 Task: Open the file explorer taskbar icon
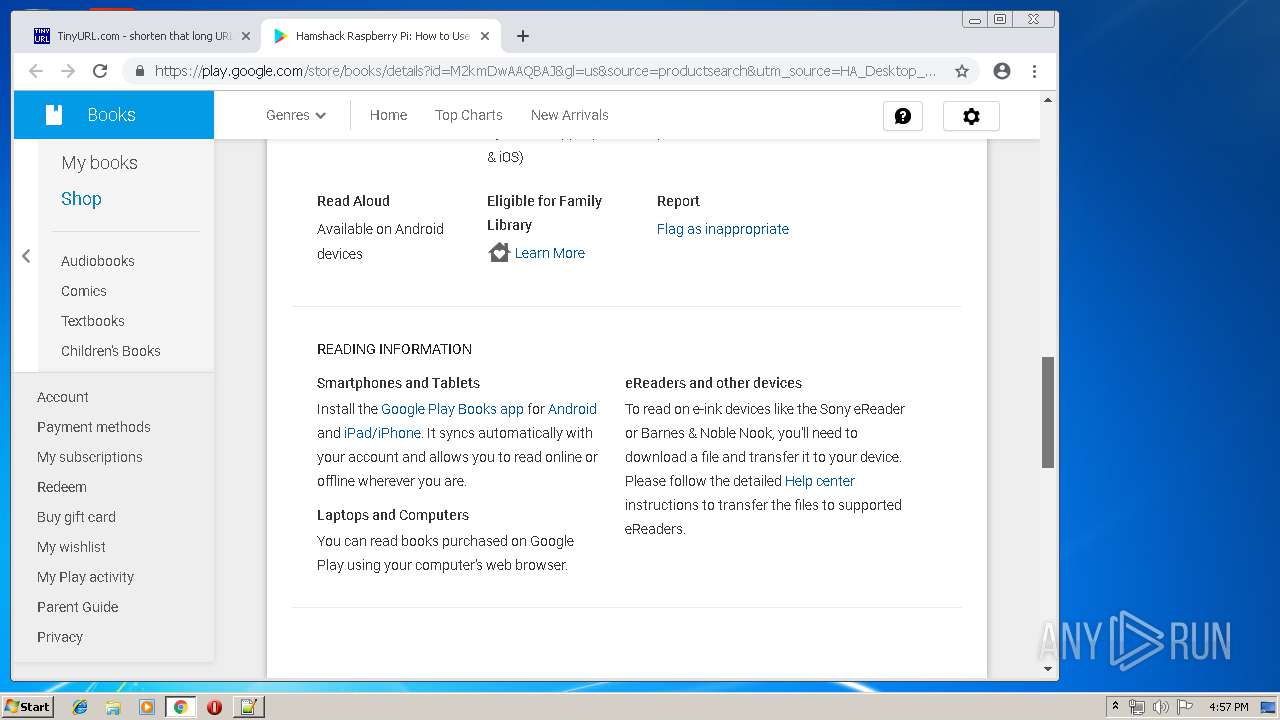click(113, 707)
